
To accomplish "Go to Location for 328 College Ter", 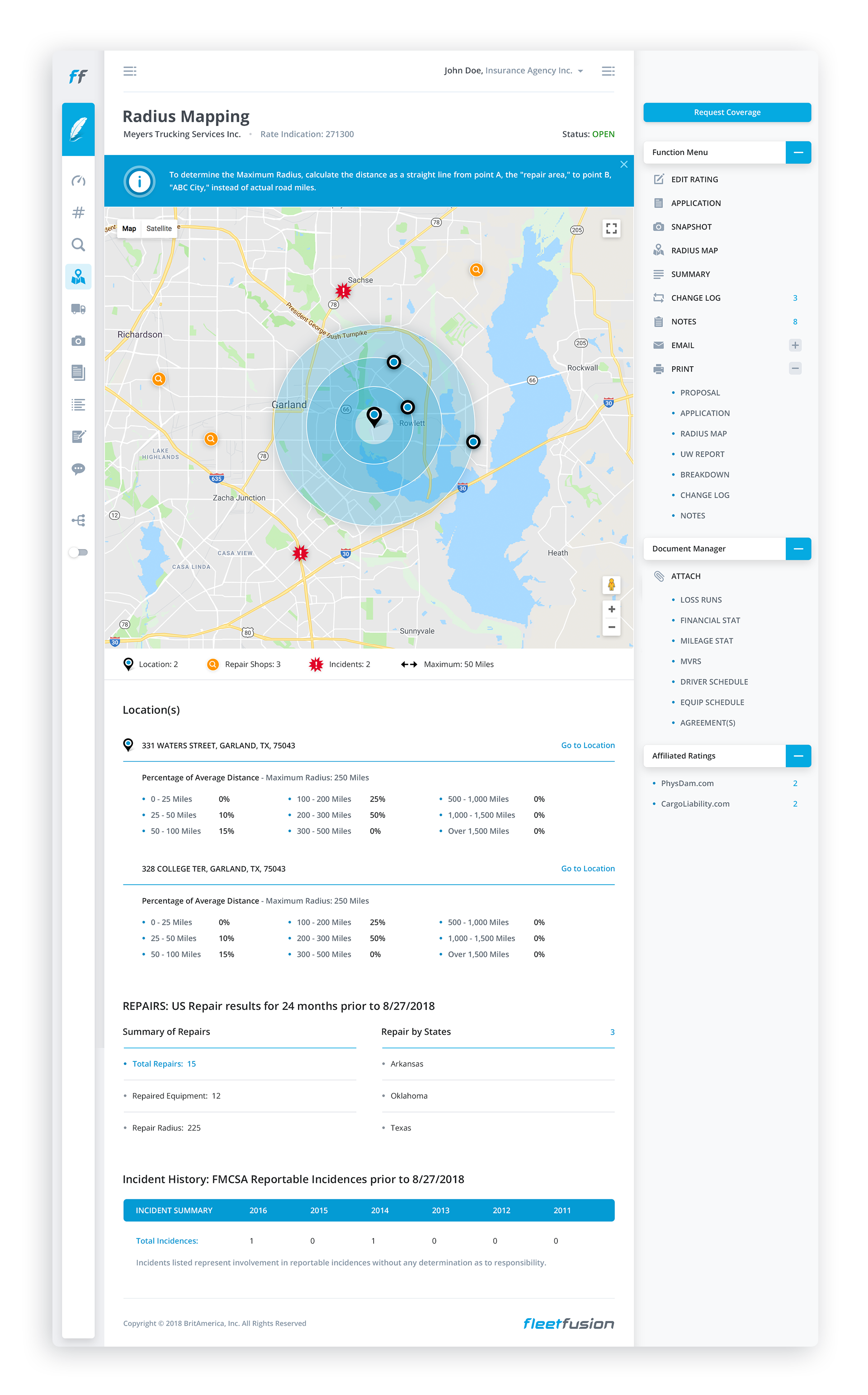I will point(588,868).
